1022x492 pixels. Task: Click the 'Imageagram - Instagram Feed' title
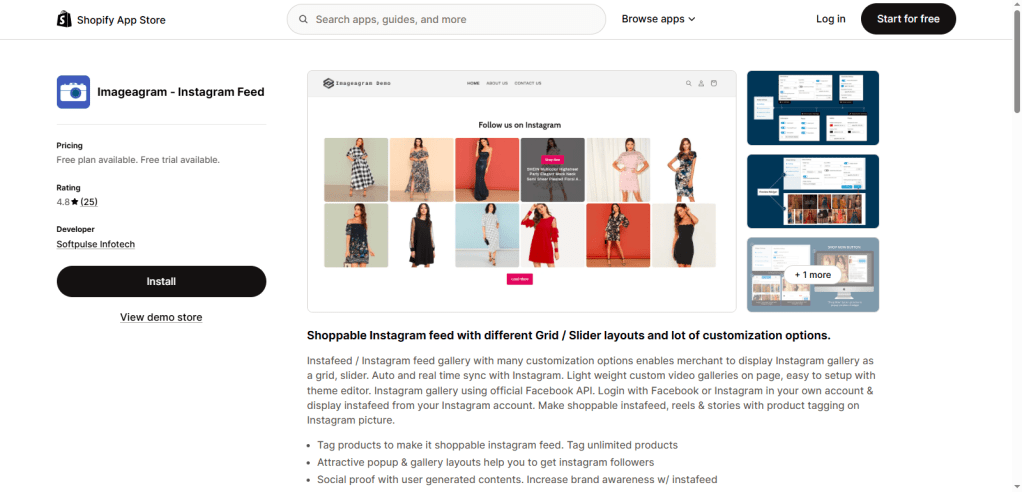tap(181, 92)
